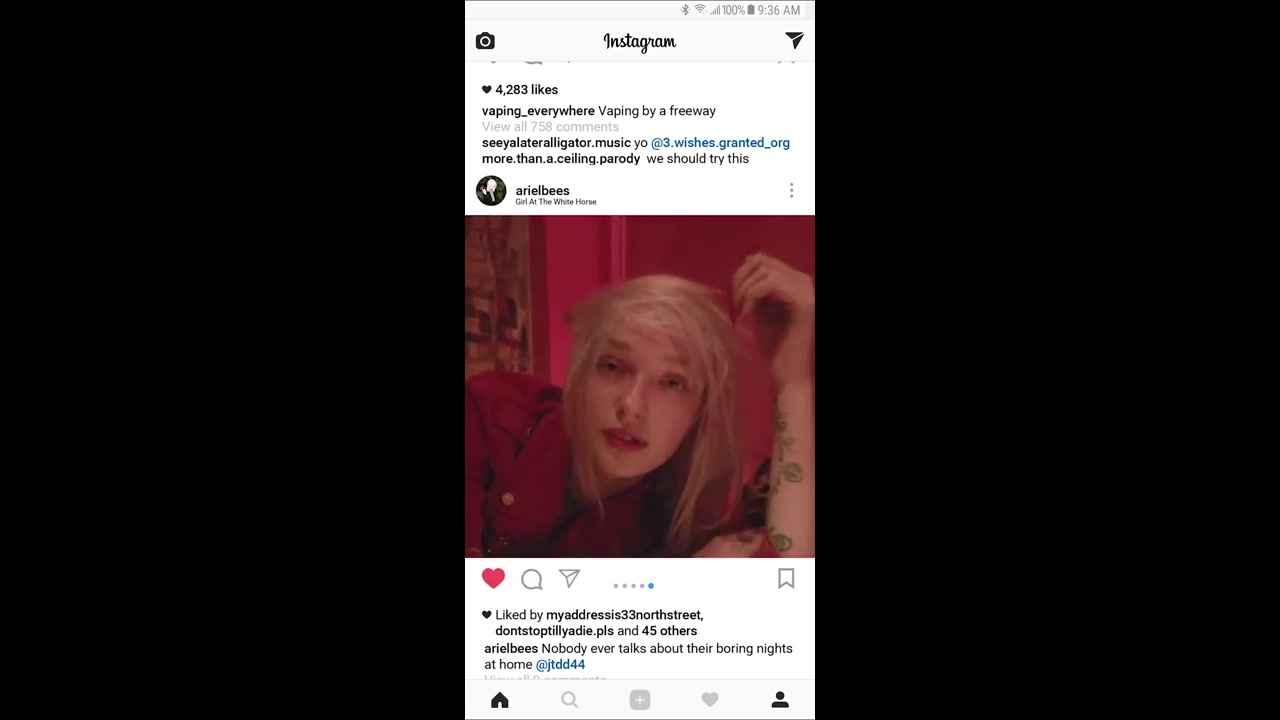Go to Home tab
The image size is (1280, 720).
click(500, 700)
